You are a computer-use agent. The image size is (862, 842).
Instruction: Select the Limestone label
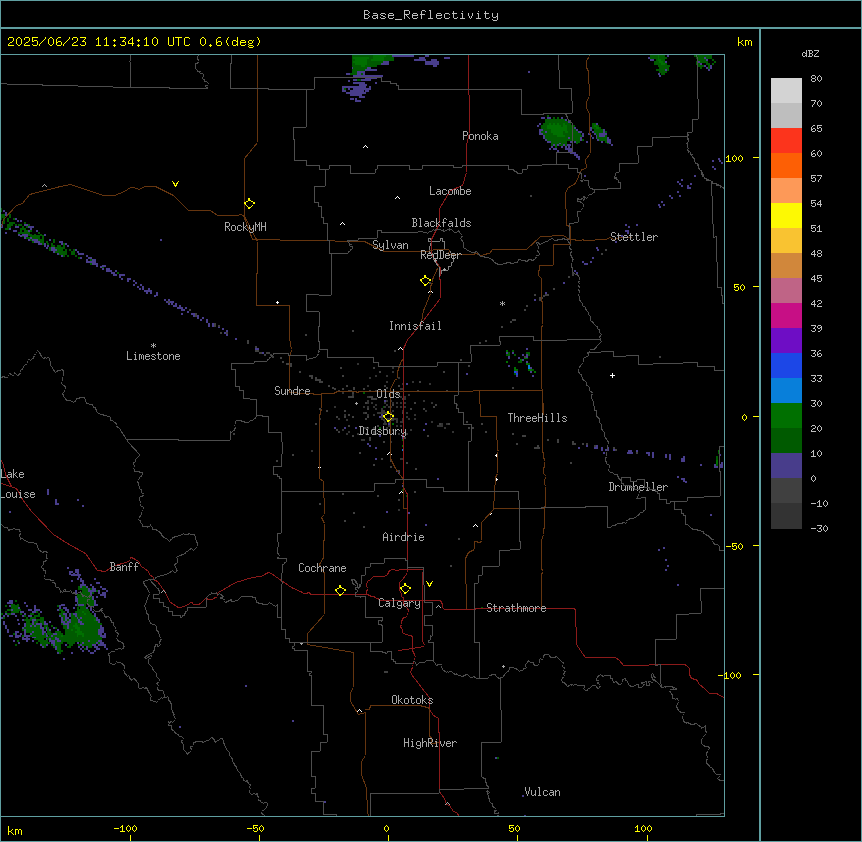153,356
